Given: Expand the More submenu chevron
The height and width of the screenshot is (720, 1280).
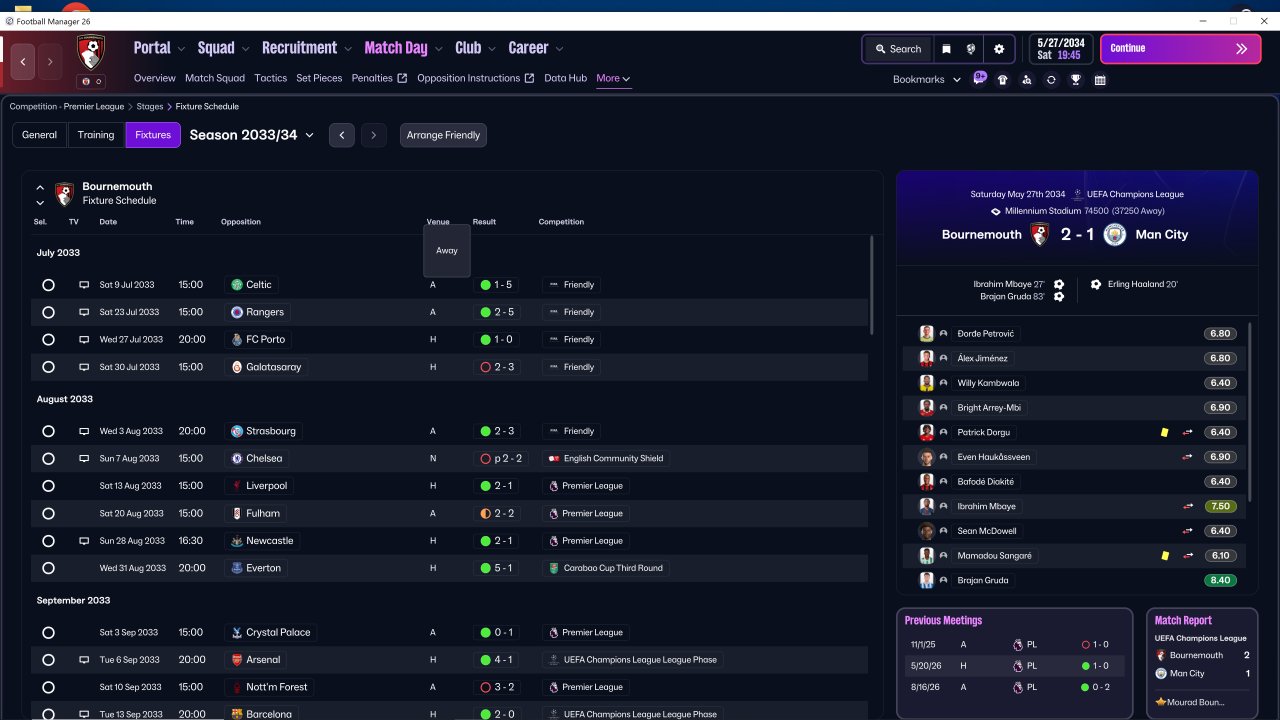Looking at the screenshot, I should coord(626,79).
